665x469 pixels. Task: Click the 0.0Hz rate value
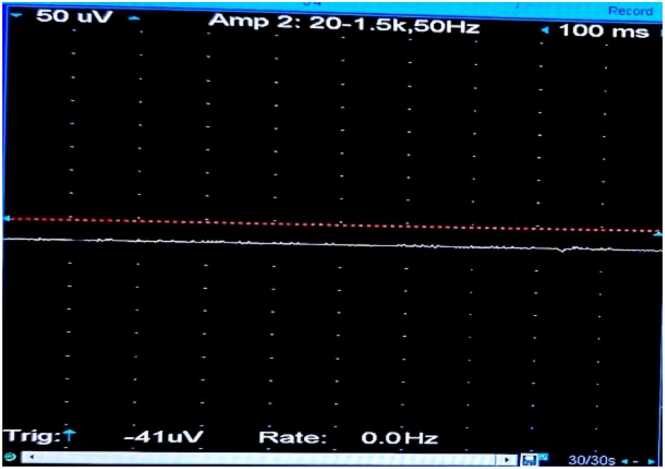point(400,438)
